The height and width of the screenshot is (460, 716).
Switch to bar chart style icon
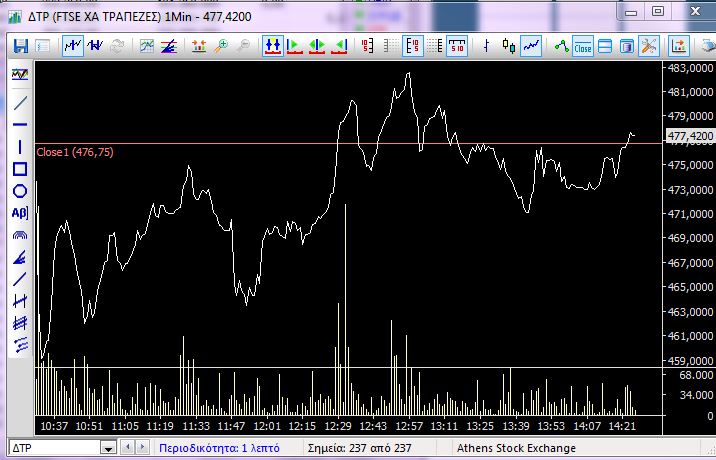486,46
